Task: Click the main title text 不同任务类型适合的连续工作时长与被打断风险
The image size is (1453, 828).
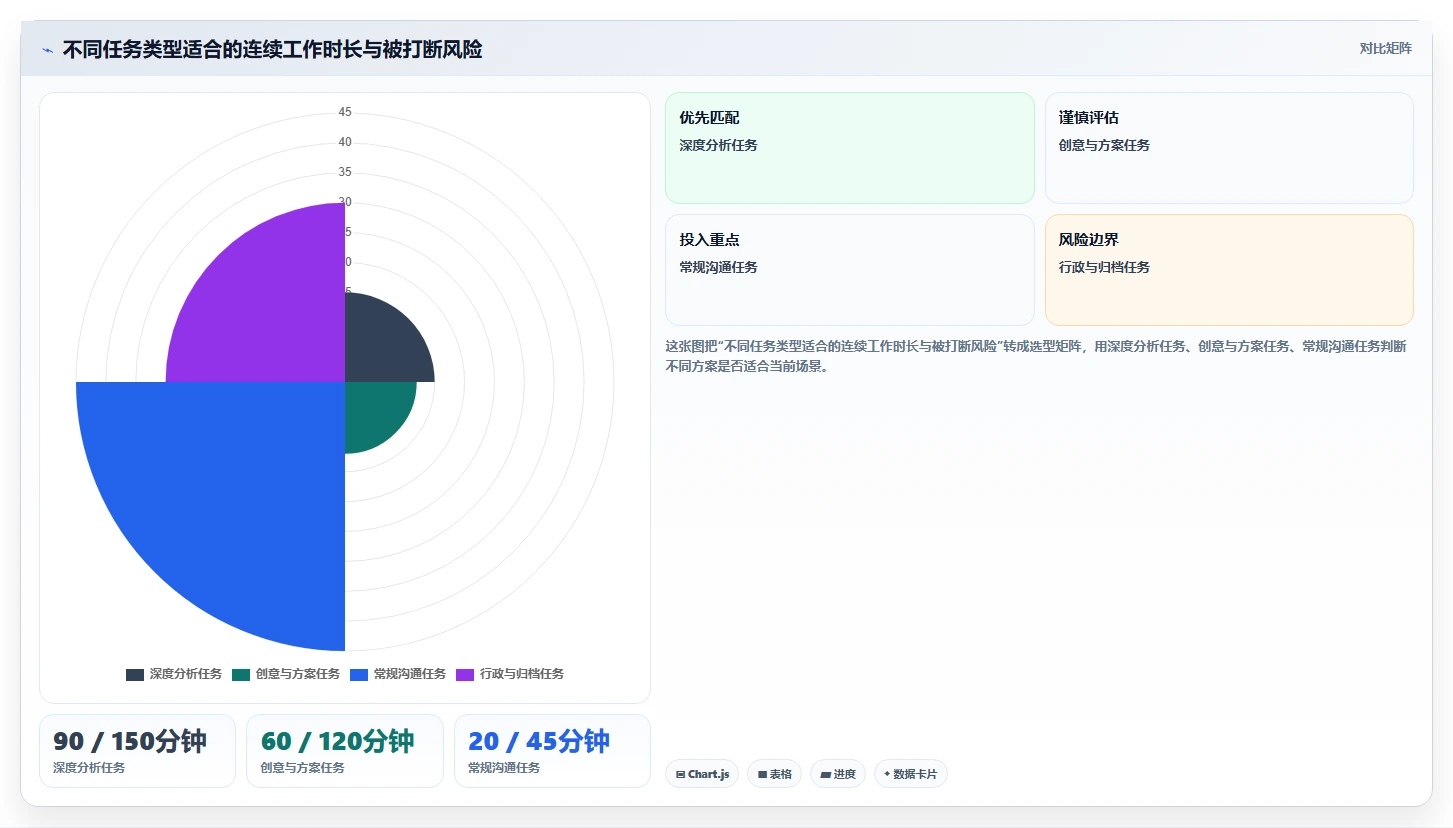Action: [x=272, y=50]
